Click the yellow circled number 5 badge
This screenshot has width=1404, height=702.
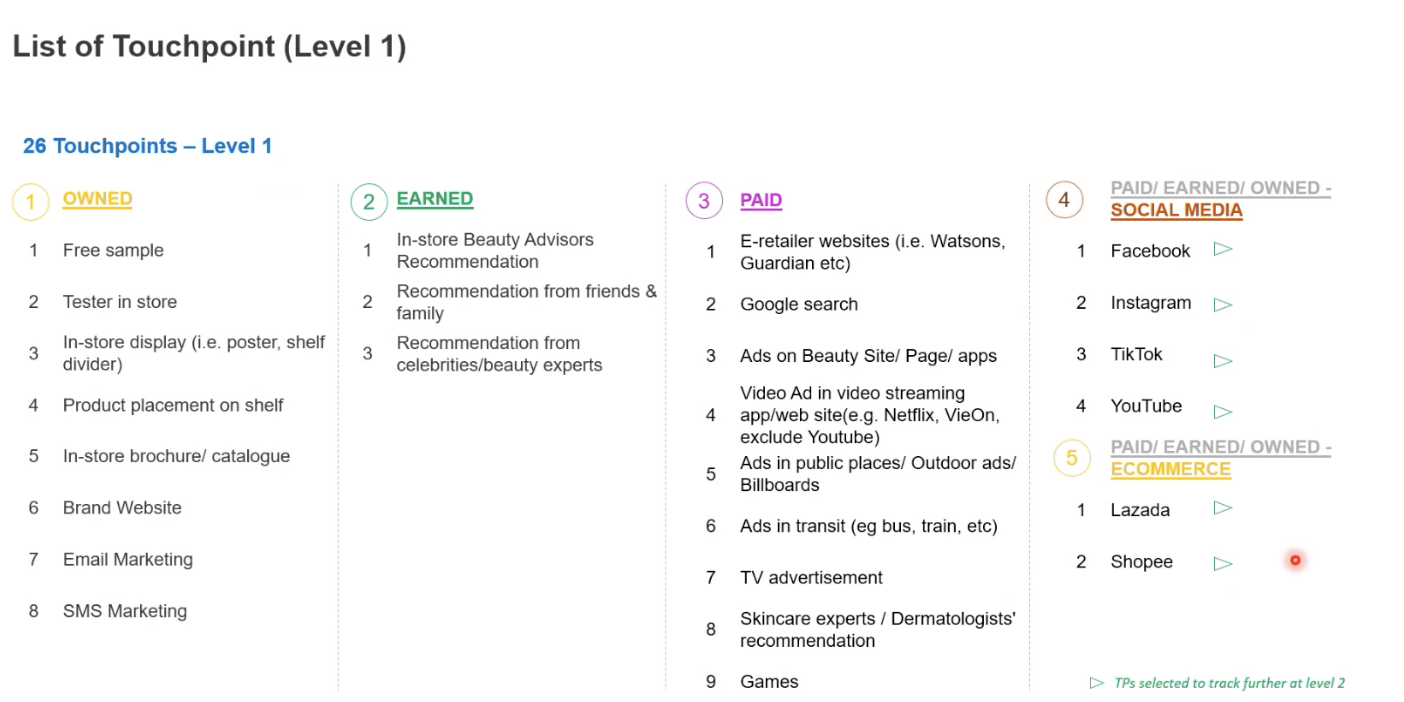tap(1071, 458)
